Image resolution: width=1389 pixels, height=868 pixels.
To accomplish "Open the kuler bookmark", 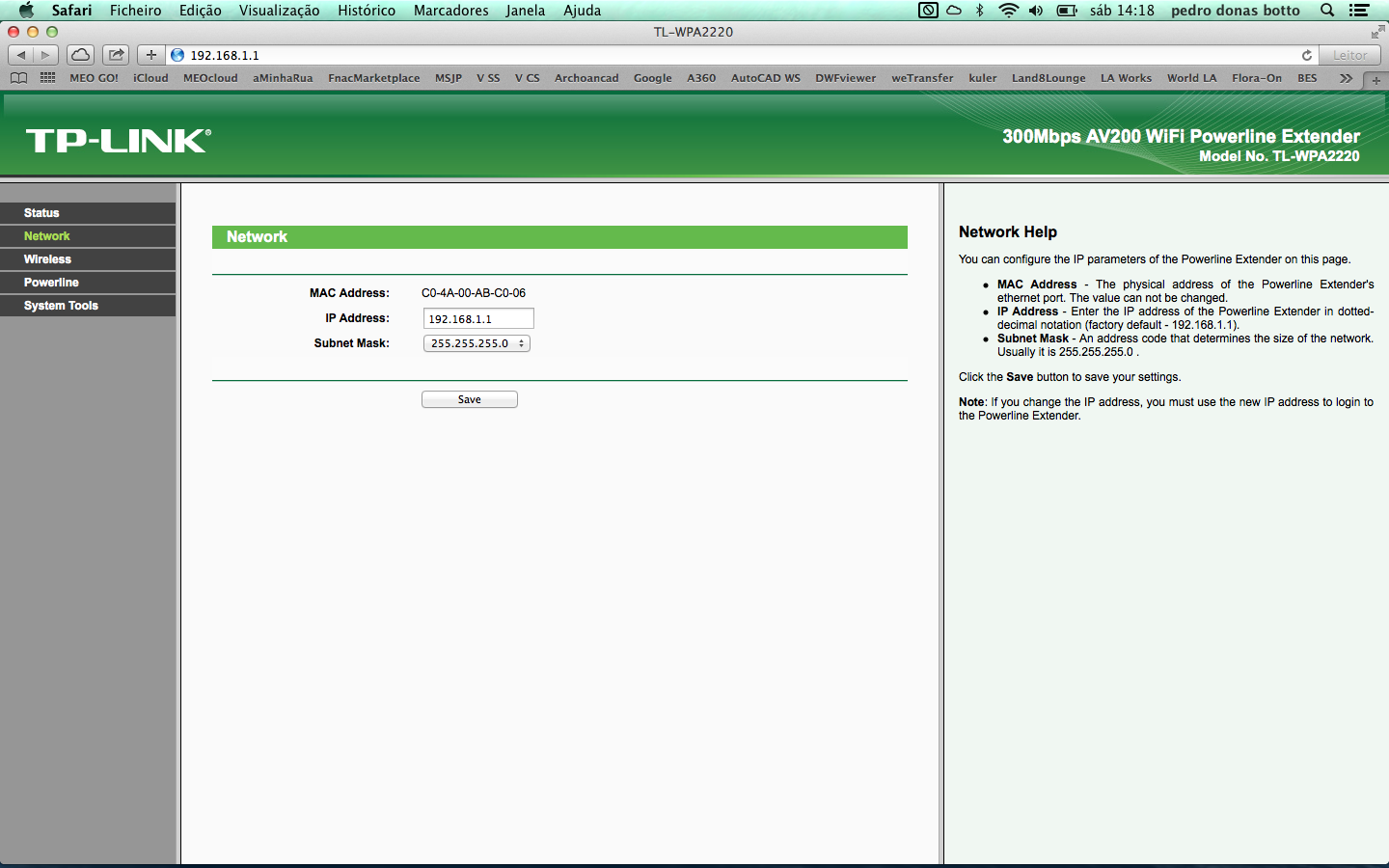I will point(983,78).
